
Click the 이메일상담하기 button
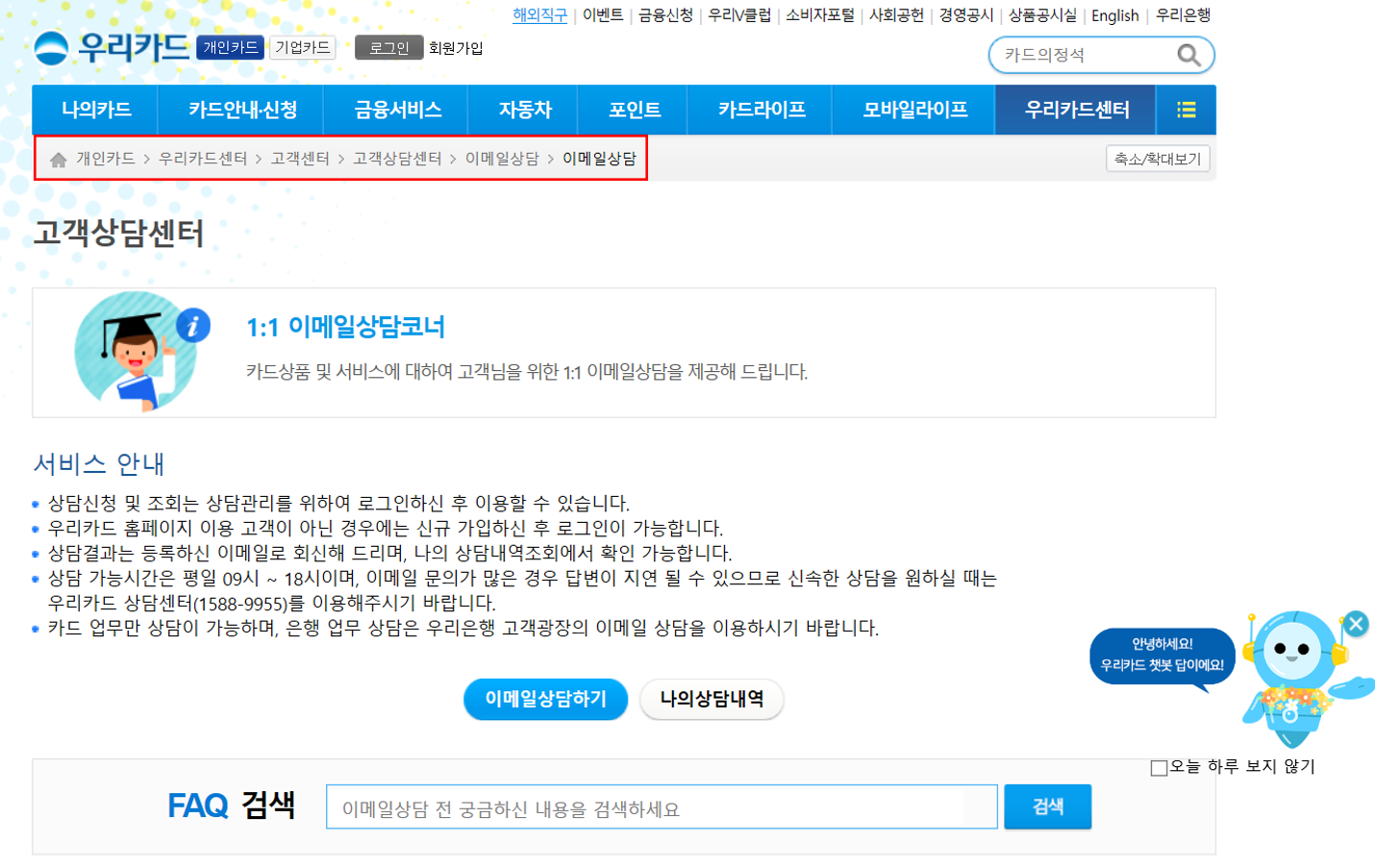pos(545,699)
